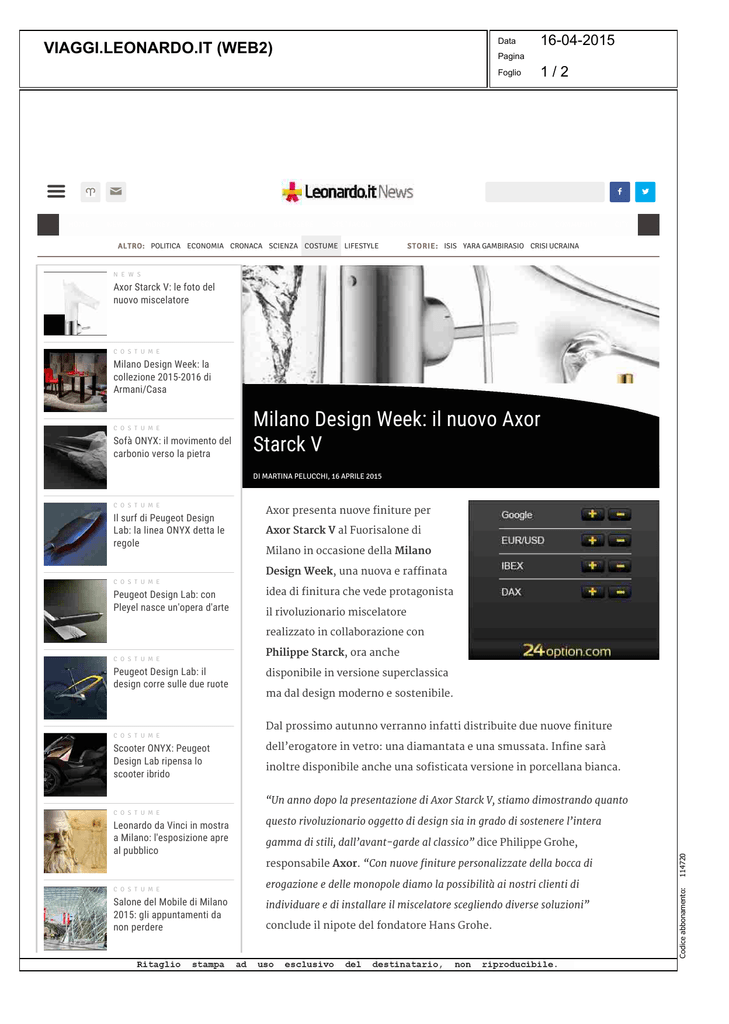The height and width of the screenshot is (1024, 729).
Task: Open Peugeot Pleyel opera d'arte article
Action: pyautogui.click(x=171, y=601)
